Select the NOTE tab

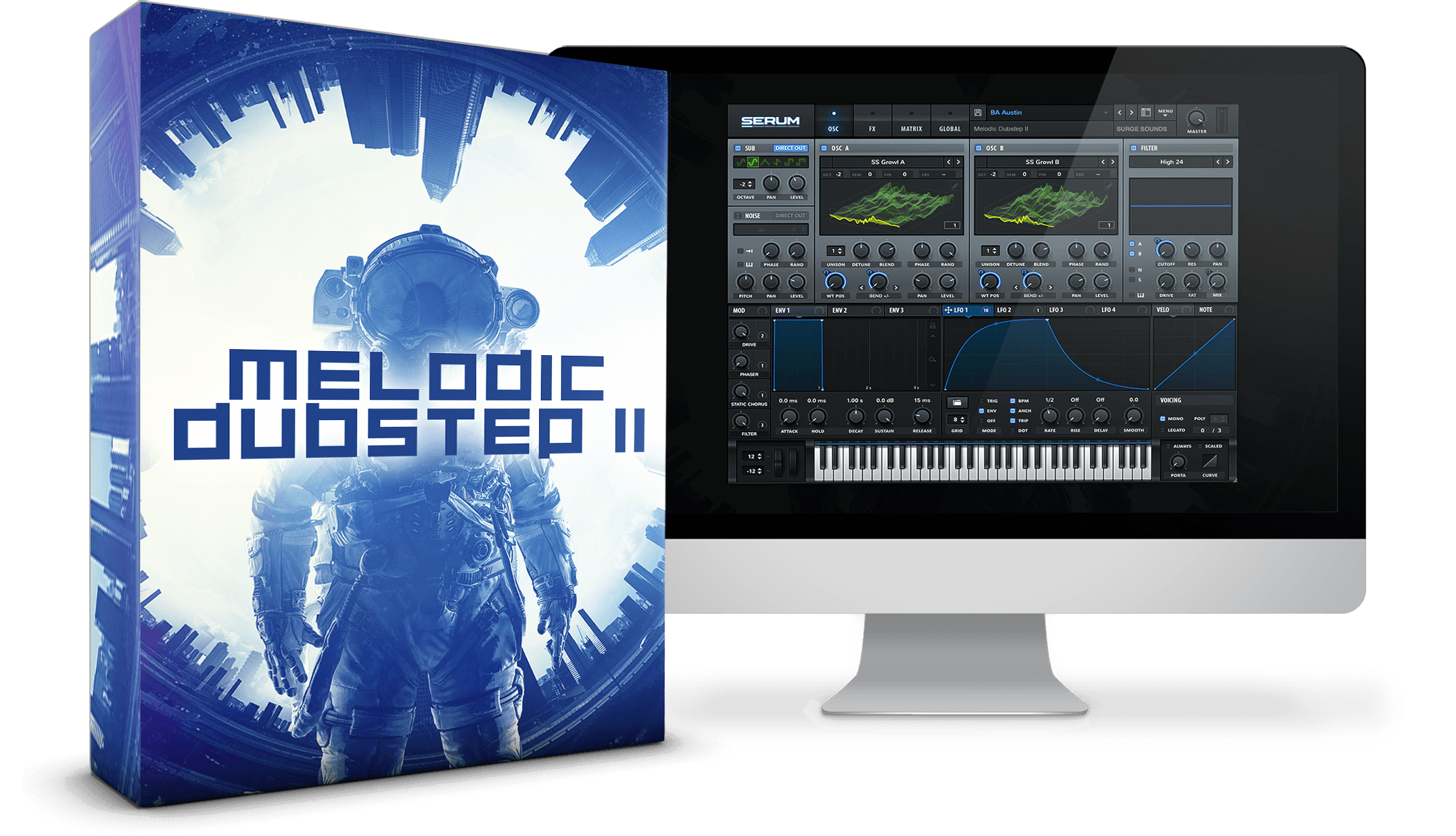pyautogui.click(x=1215, y=310)
